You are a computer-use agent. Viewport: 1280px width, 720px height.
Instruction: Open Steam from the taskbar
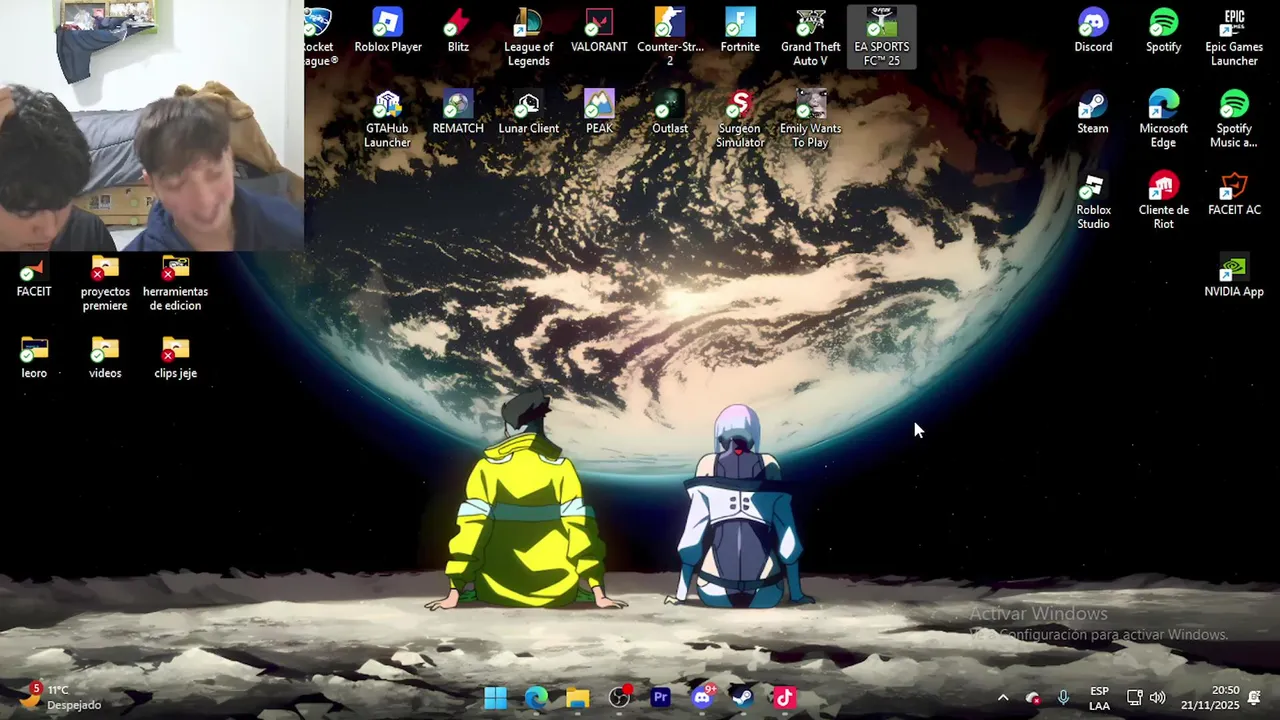pos(743,697)
